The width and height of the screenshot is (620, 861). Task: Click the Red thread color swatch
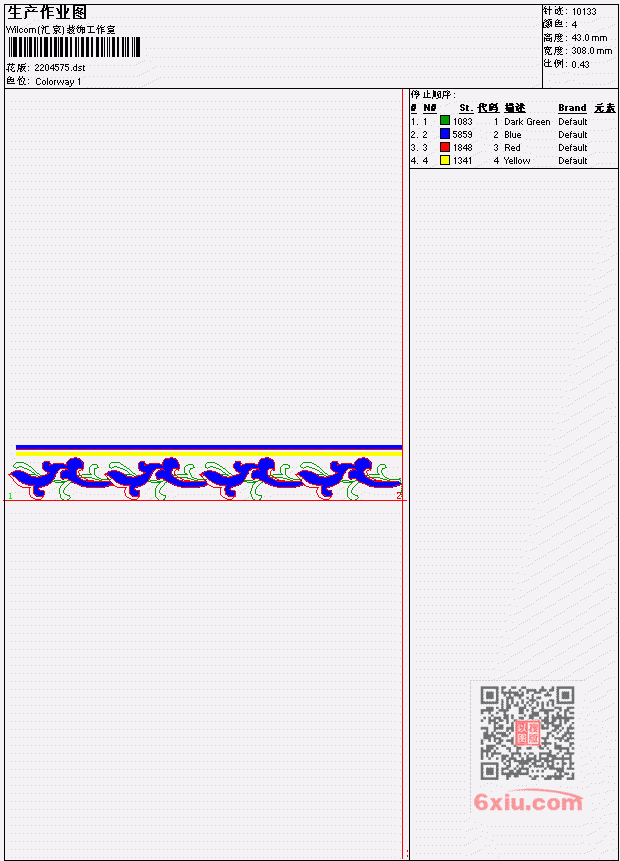445,147
